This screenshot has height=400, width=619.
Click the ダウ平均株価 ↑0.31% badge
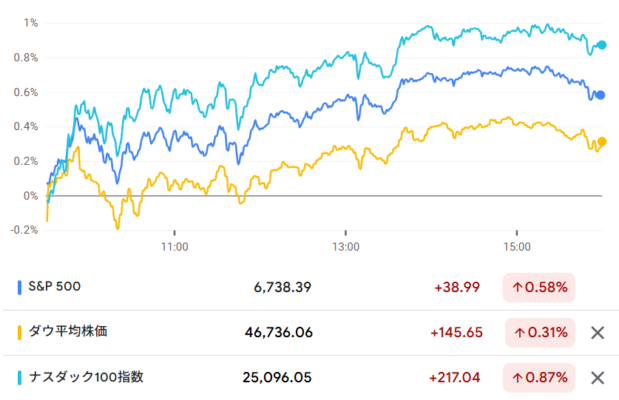539,332
